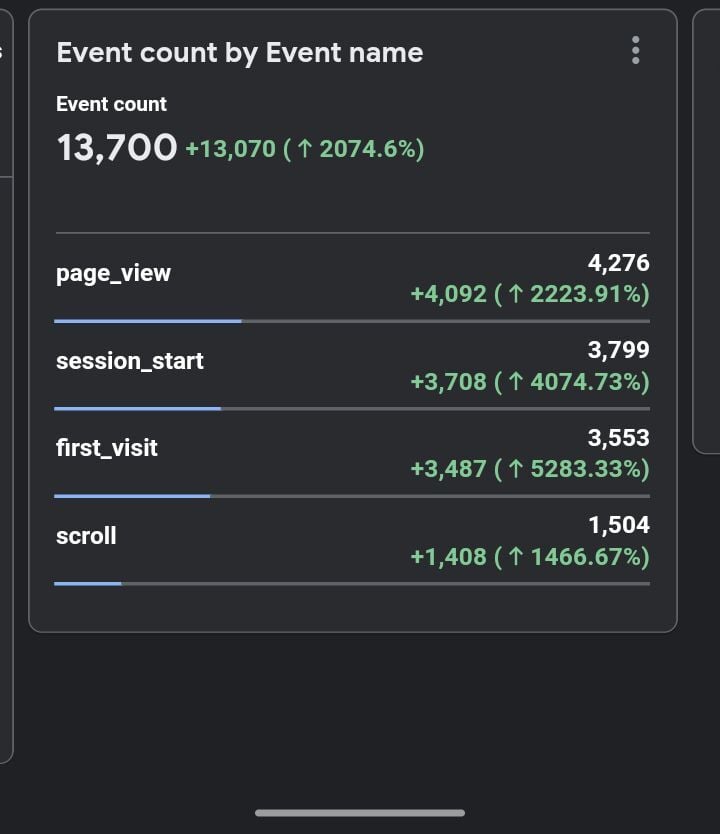Image resolution: width=720 pixels, height=834 pixels.
Task: Open the page_view event row
Action: pos(113,273)
